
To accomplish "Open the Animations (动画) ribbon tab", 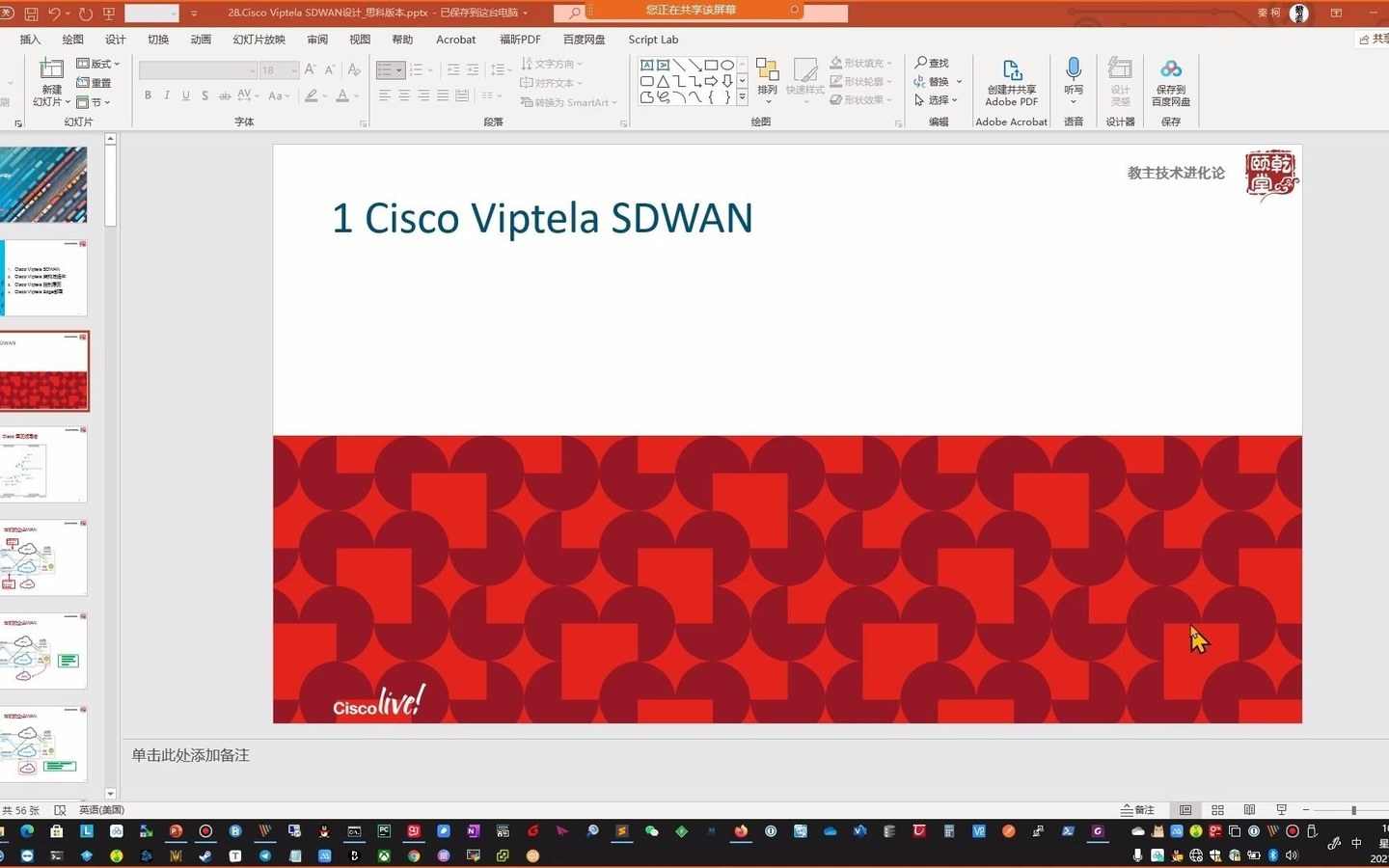I will coord(201,40).
